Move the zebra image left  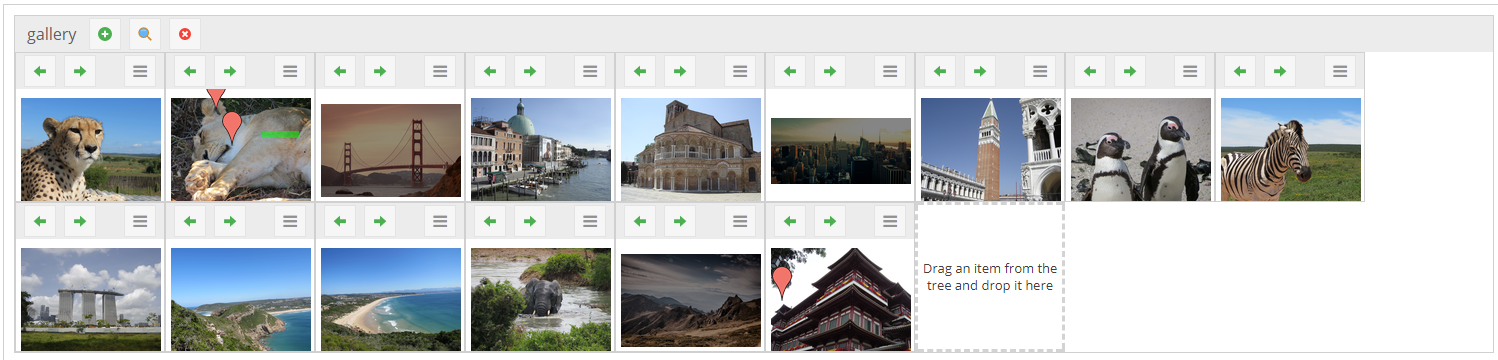(x=1240, y=71)
